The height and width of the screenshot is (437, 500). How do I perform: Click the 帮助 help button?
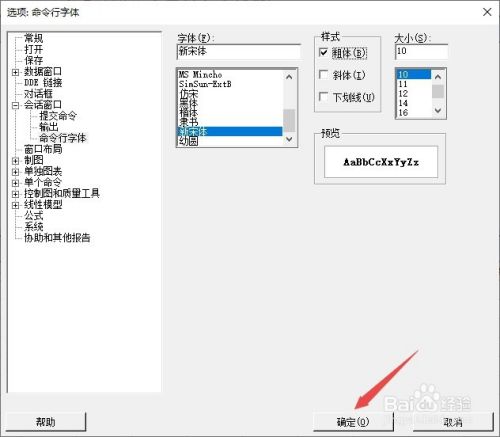(x=46, y=422)
